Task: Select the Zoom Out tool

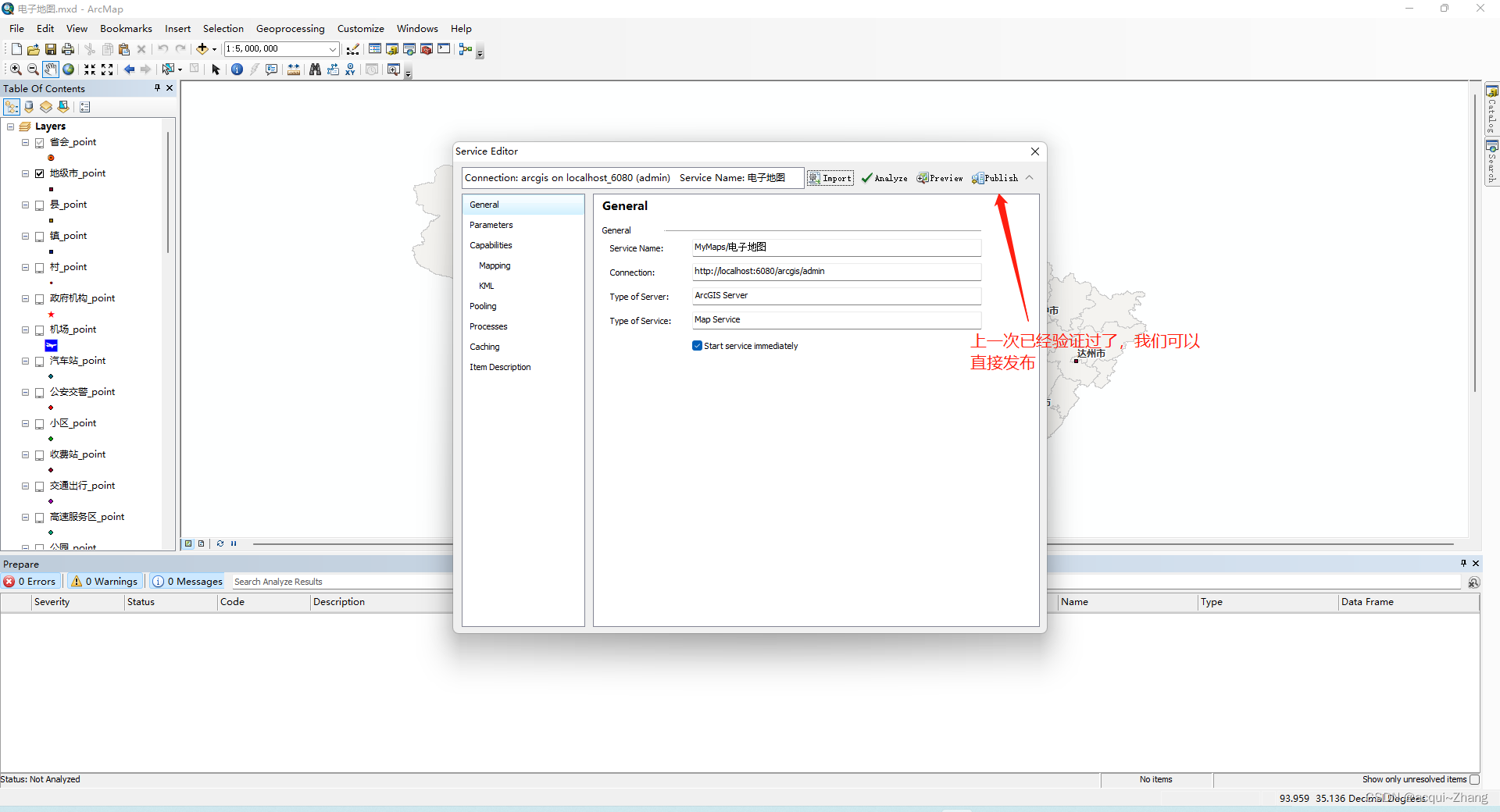Action: (33, 69)
